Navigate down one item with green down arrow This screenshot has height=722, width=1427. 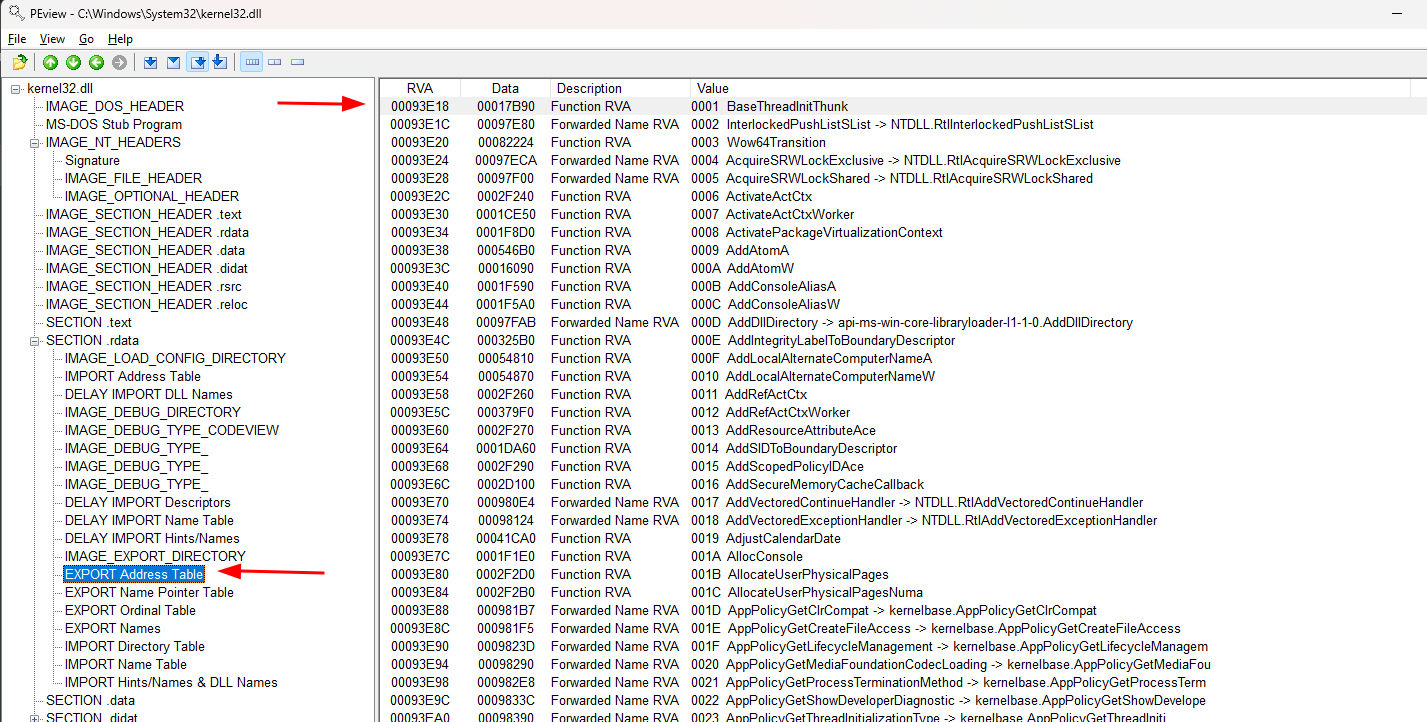tap(72, 61)
